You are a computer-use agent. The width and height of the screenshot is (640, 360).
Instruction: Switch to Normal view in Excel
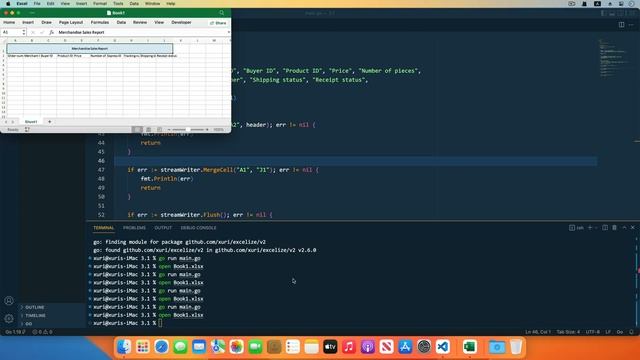[x=137, y=129]
